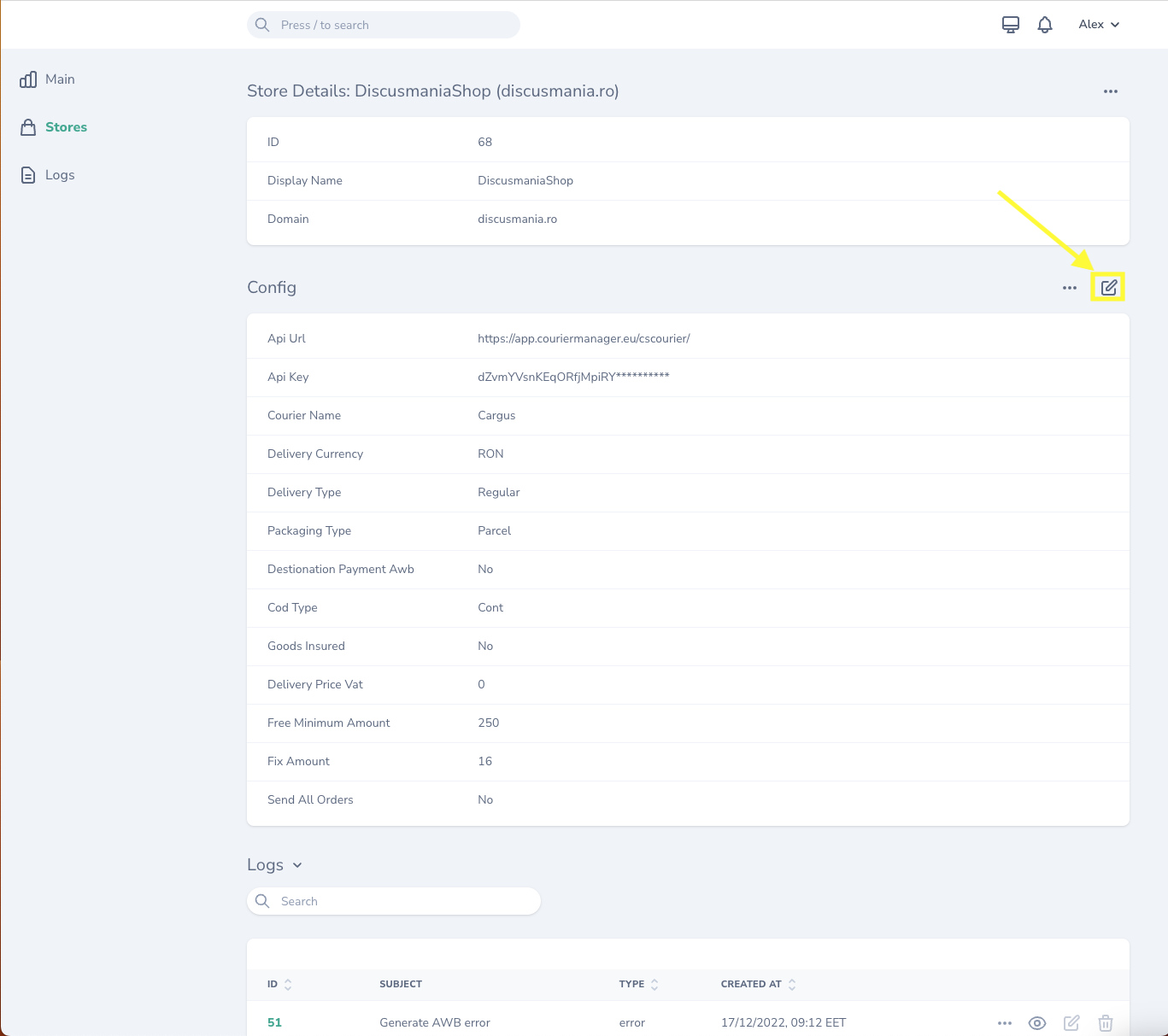Open the Alex user dropdown

(1099, 25)
